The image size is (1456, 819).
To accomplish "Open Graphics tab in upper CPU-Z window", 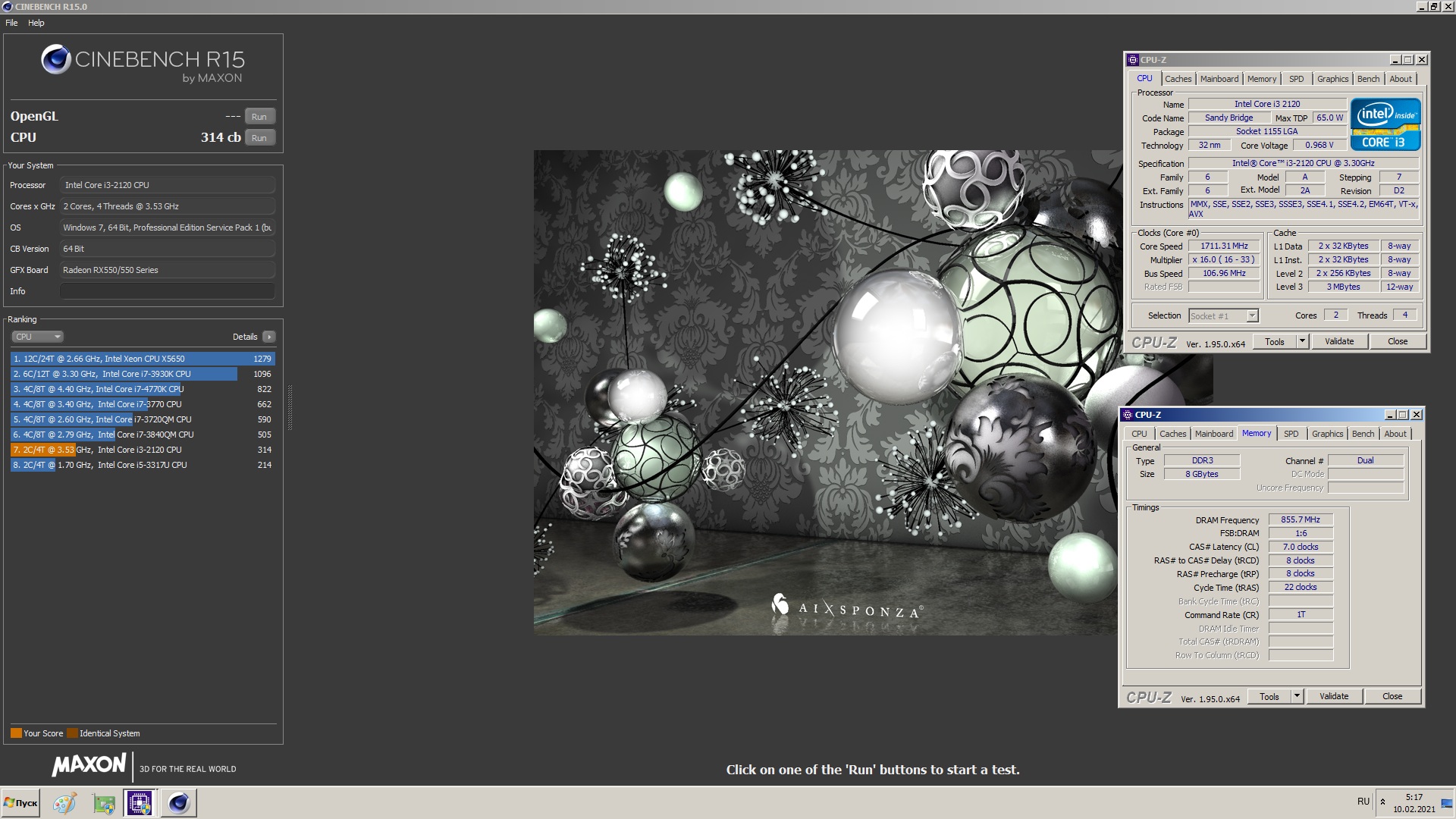I will [x=1332, y=79].
